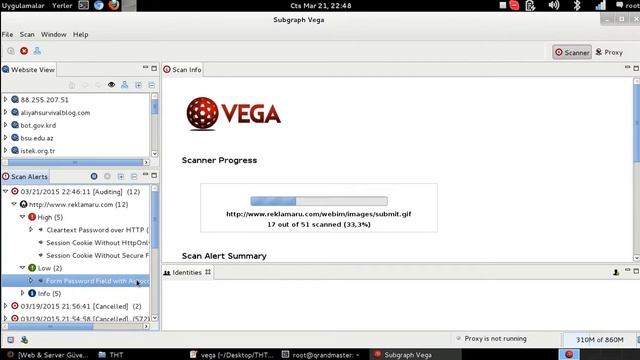This screenshot has width=640, height=360.
Task: Maximize the Scan Alerts panel
Action: click(x=154, y=175)
